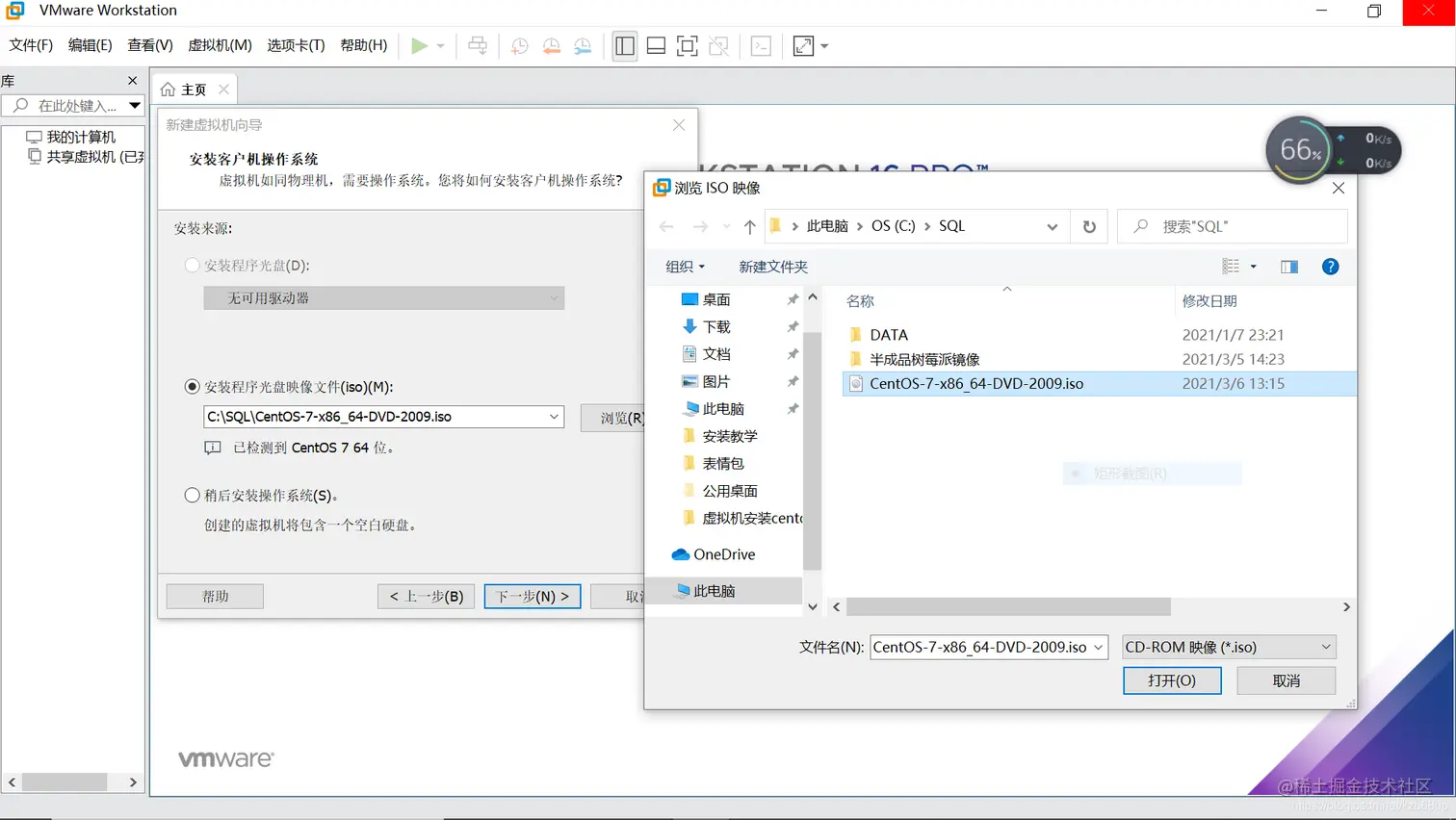1456x820 pixels.
Task: Click the Next (下一步) button
Action: pyautogui.click(x=533, y=597)
